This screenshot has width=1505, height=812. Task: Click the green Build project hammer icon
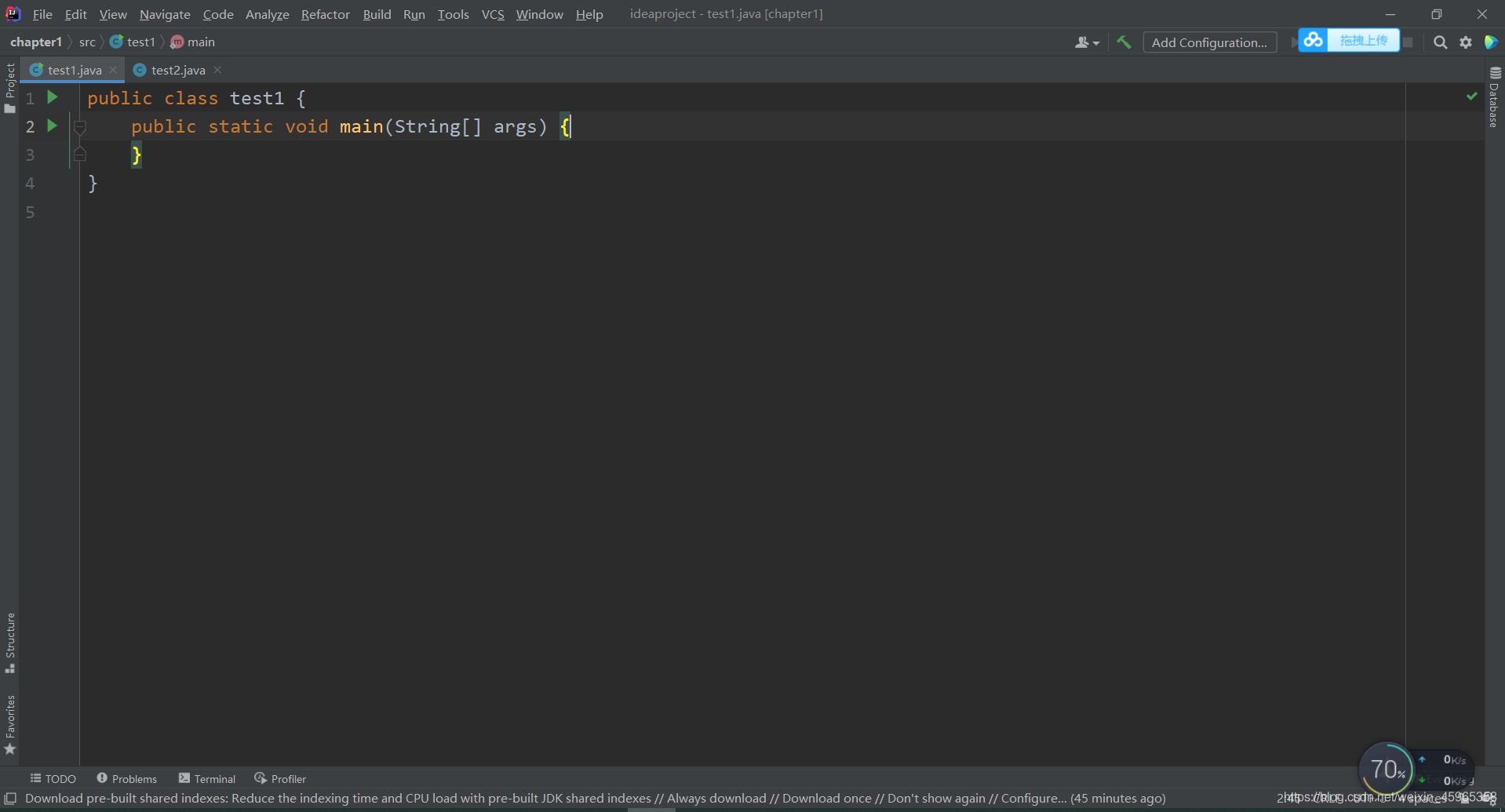coord(1124,42)
